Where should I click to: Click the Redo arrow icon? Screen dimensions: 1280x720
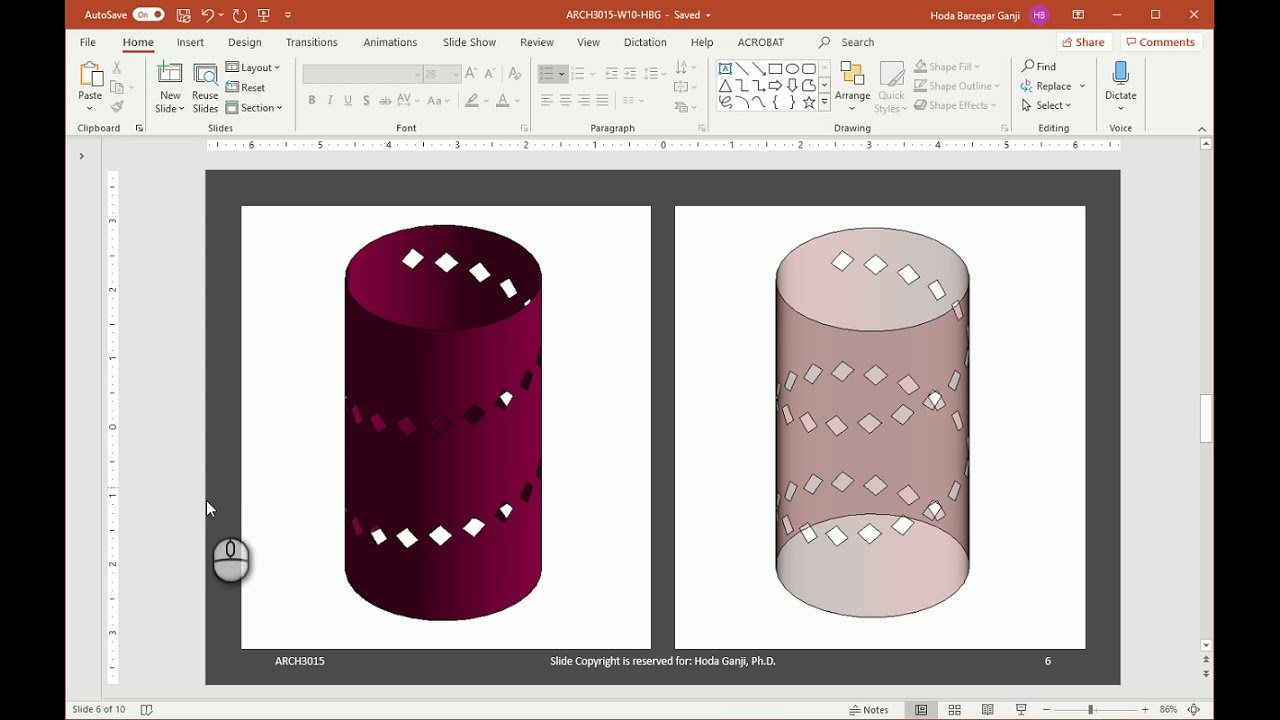click(x=239, y=15)
